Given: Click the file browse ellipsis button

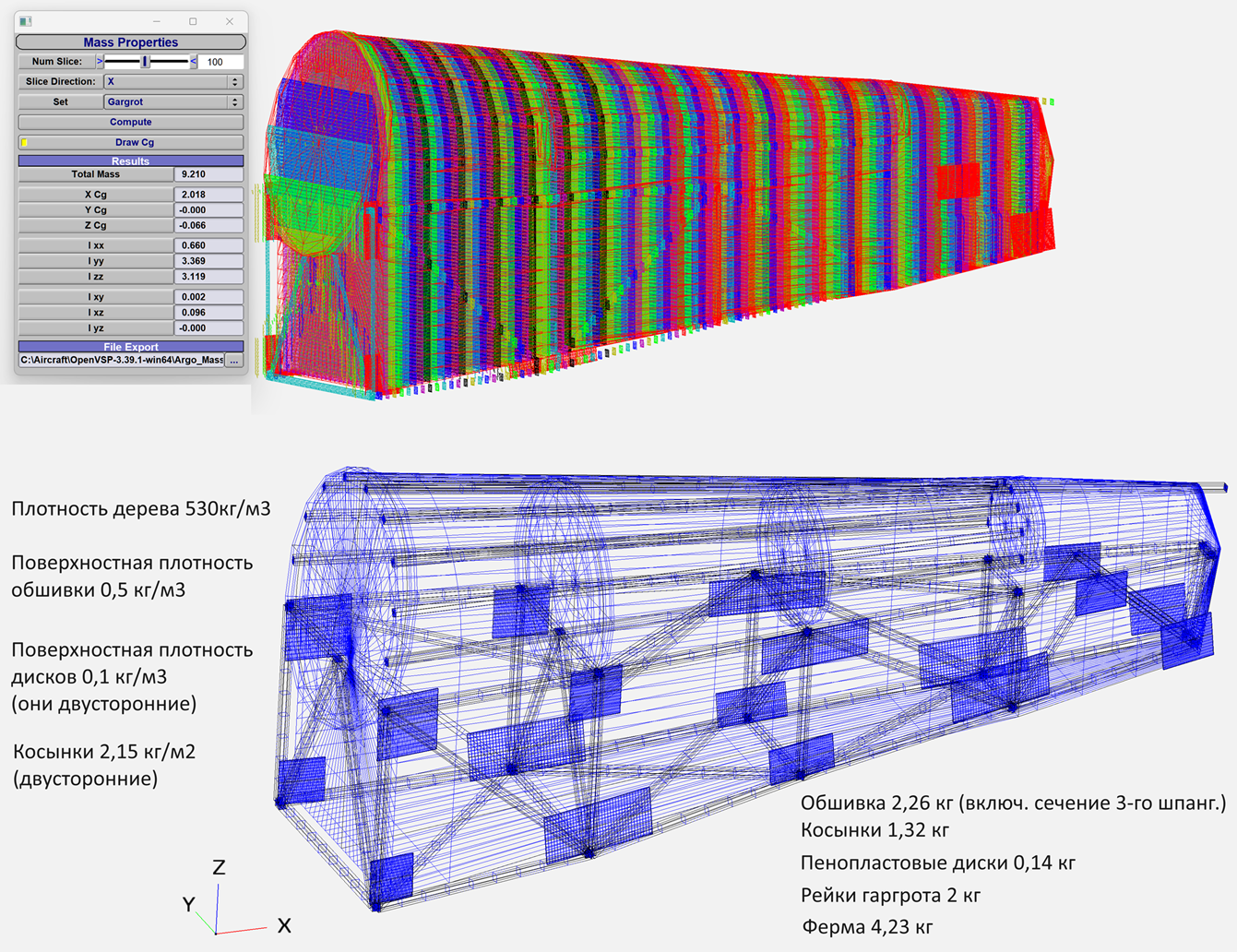Looking at the screenshot, I should click(x=234, y=361).
